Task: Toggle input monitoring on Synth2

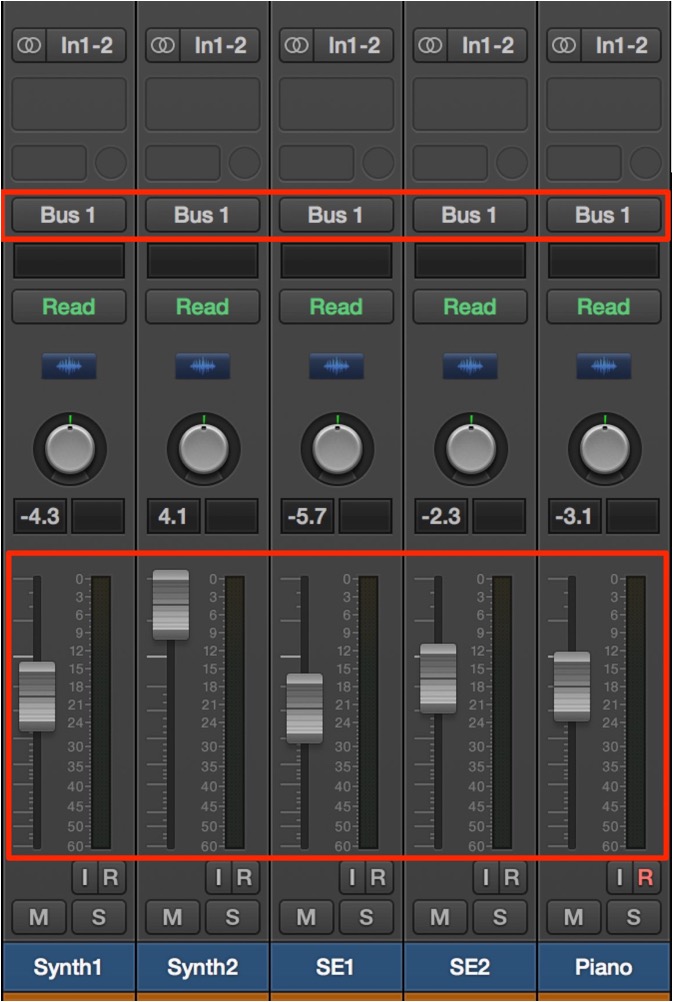Action: (x=218, y=878)
